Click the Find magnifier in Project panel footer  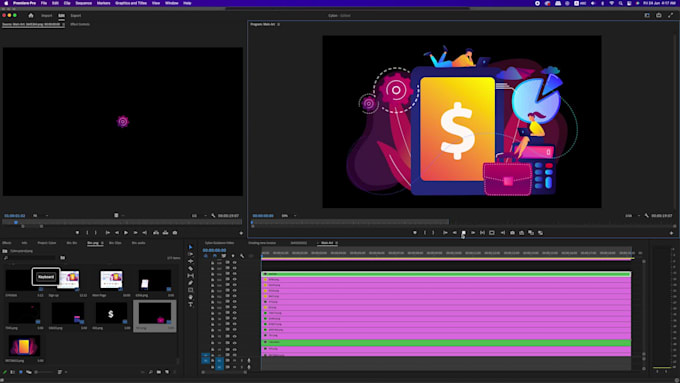(x=150, y=372)
